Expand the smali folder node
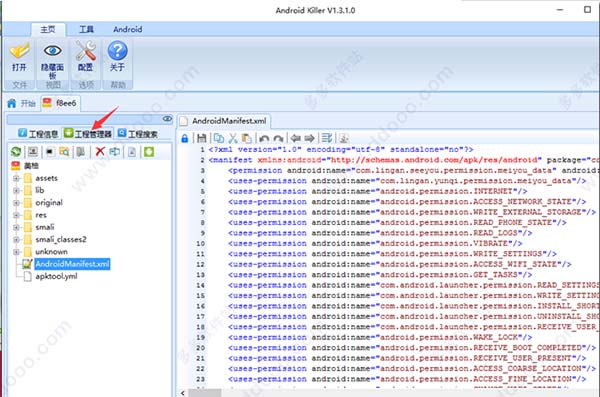This screenshot has width=600, height=397. (x=16, y=227)
